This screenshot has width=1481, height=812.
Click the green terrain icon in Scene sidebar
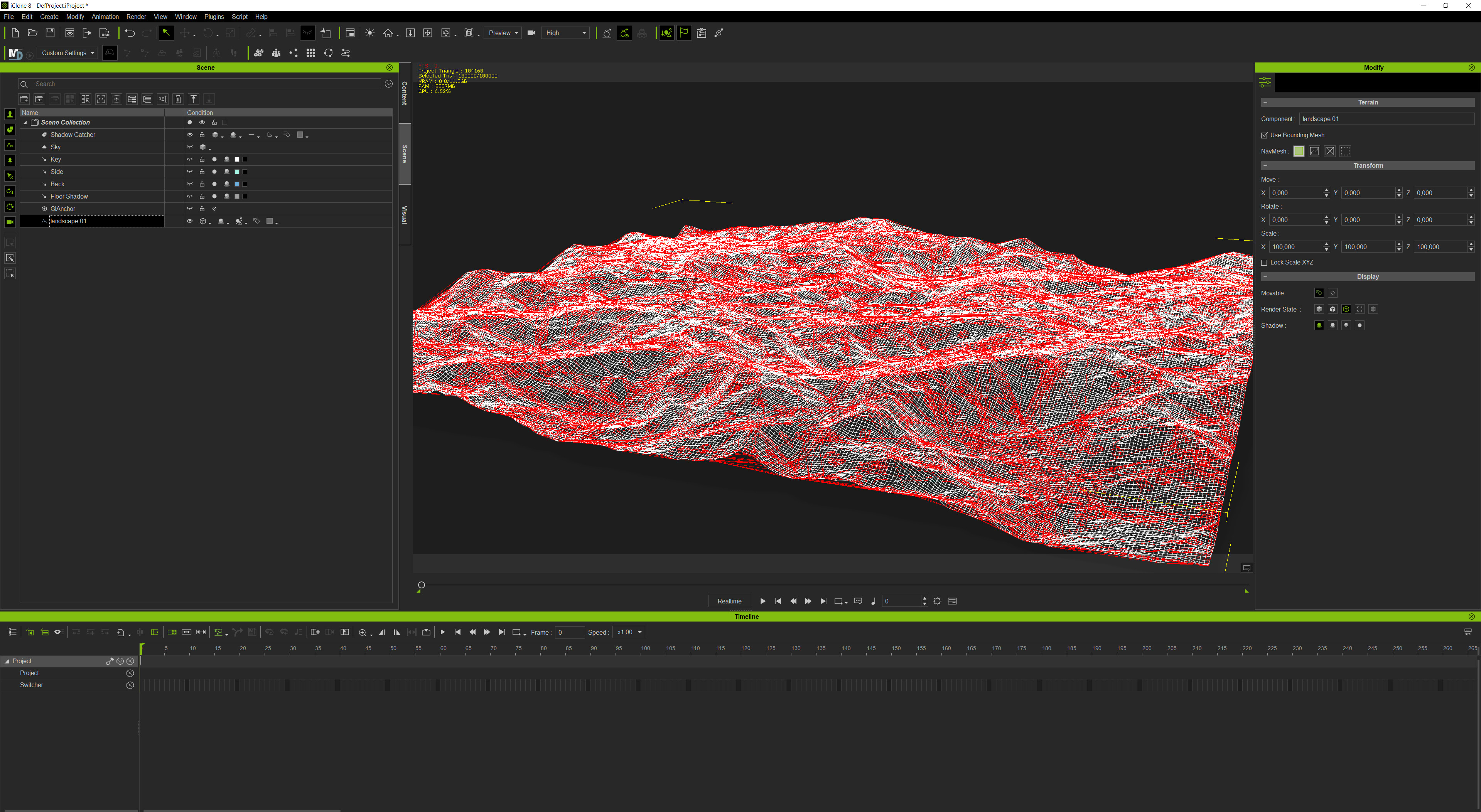pyautogui.click(x=10, y=145)
